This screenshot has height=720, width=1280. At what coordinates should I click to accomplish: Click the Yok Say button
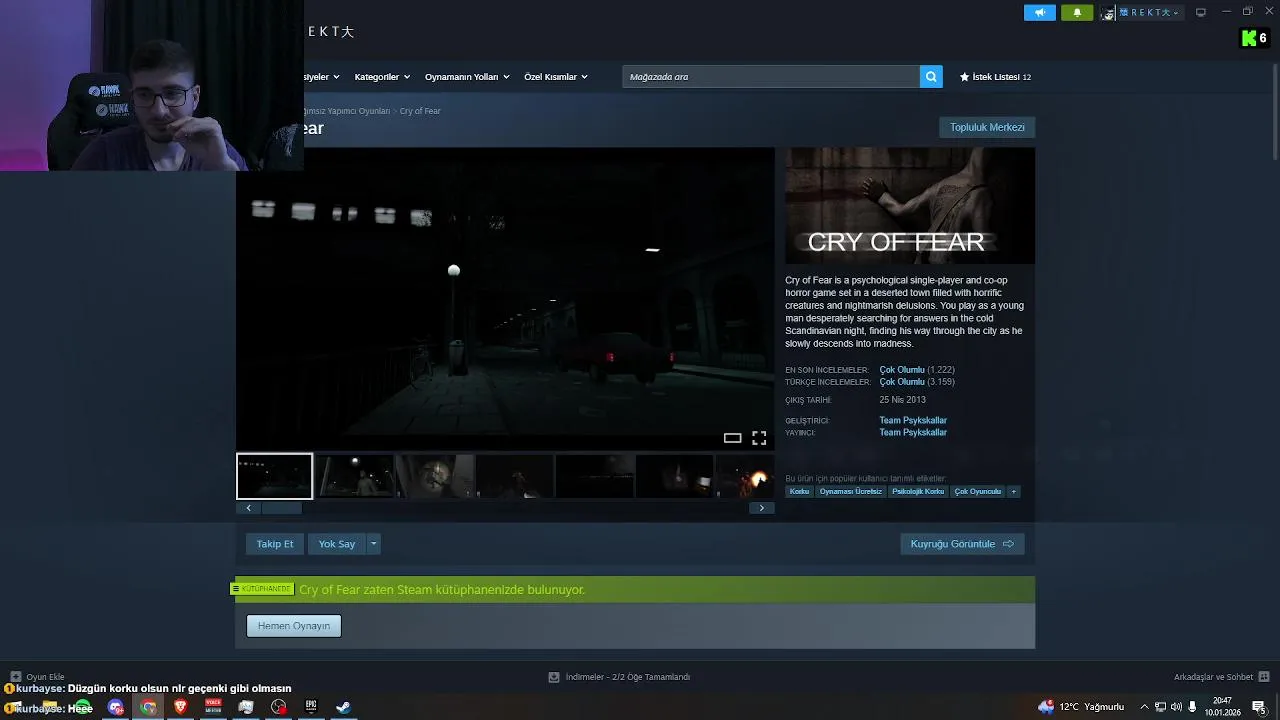(x=337, y=544)
